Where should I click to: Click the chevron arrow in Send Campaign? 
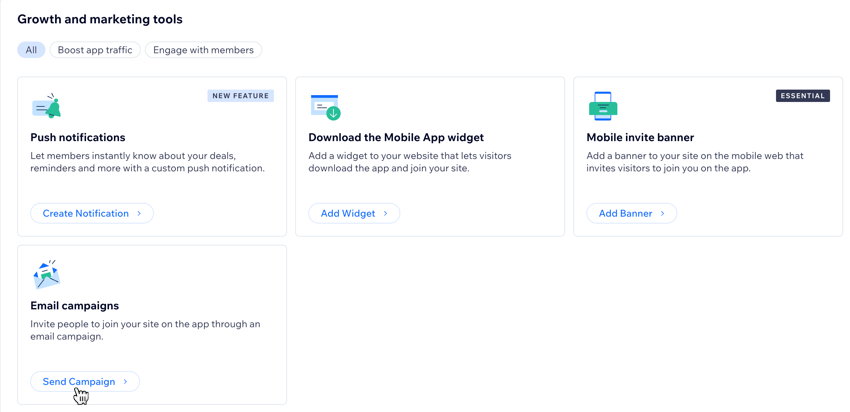[x=126, y=382]
